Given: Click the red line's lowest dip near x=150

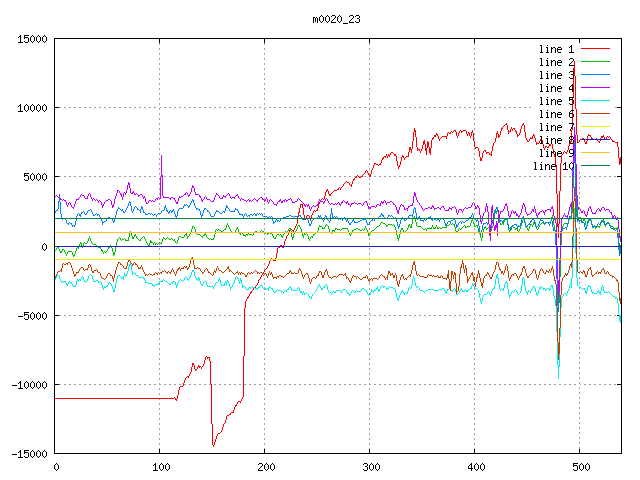Looking at the screenshot, I should coord(213,445).
